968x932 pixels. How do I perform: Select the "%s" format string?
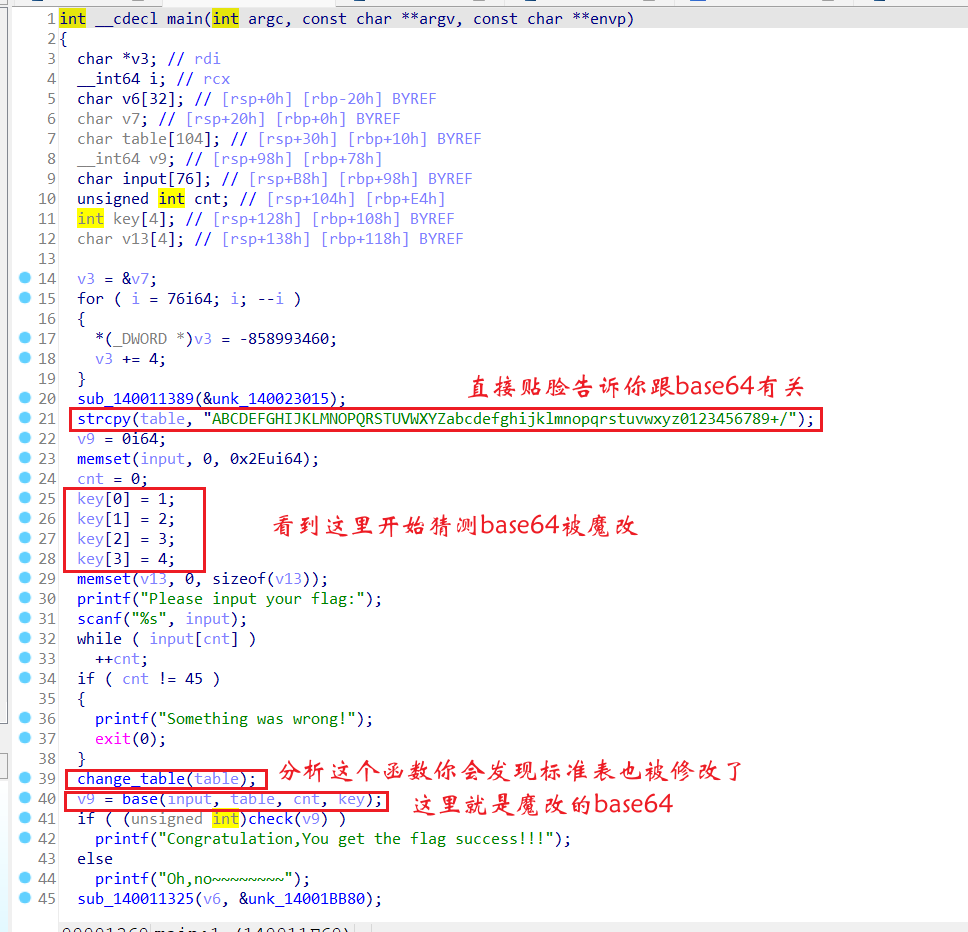(x=149, y=619)
